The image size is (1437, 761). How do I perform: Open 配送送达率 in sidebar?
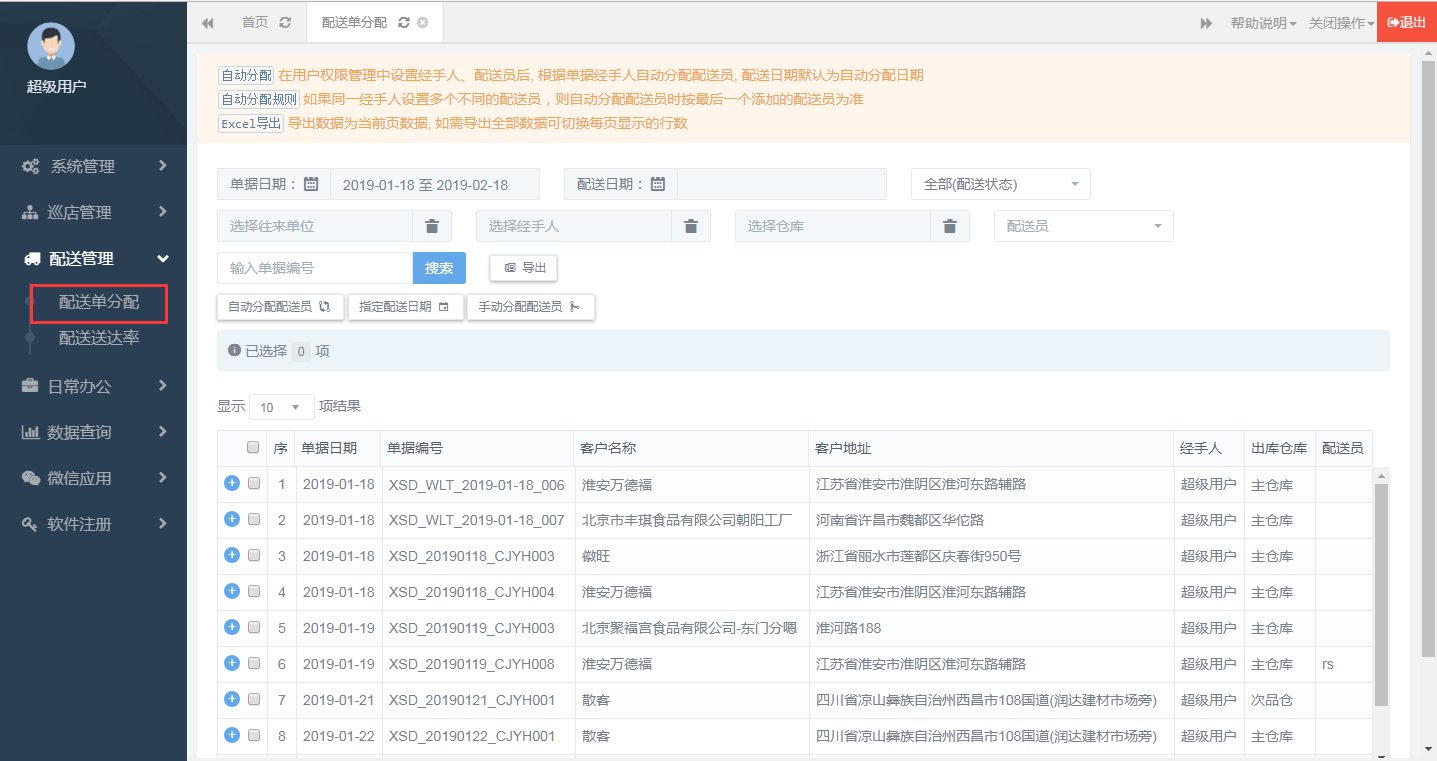(99, 338)
